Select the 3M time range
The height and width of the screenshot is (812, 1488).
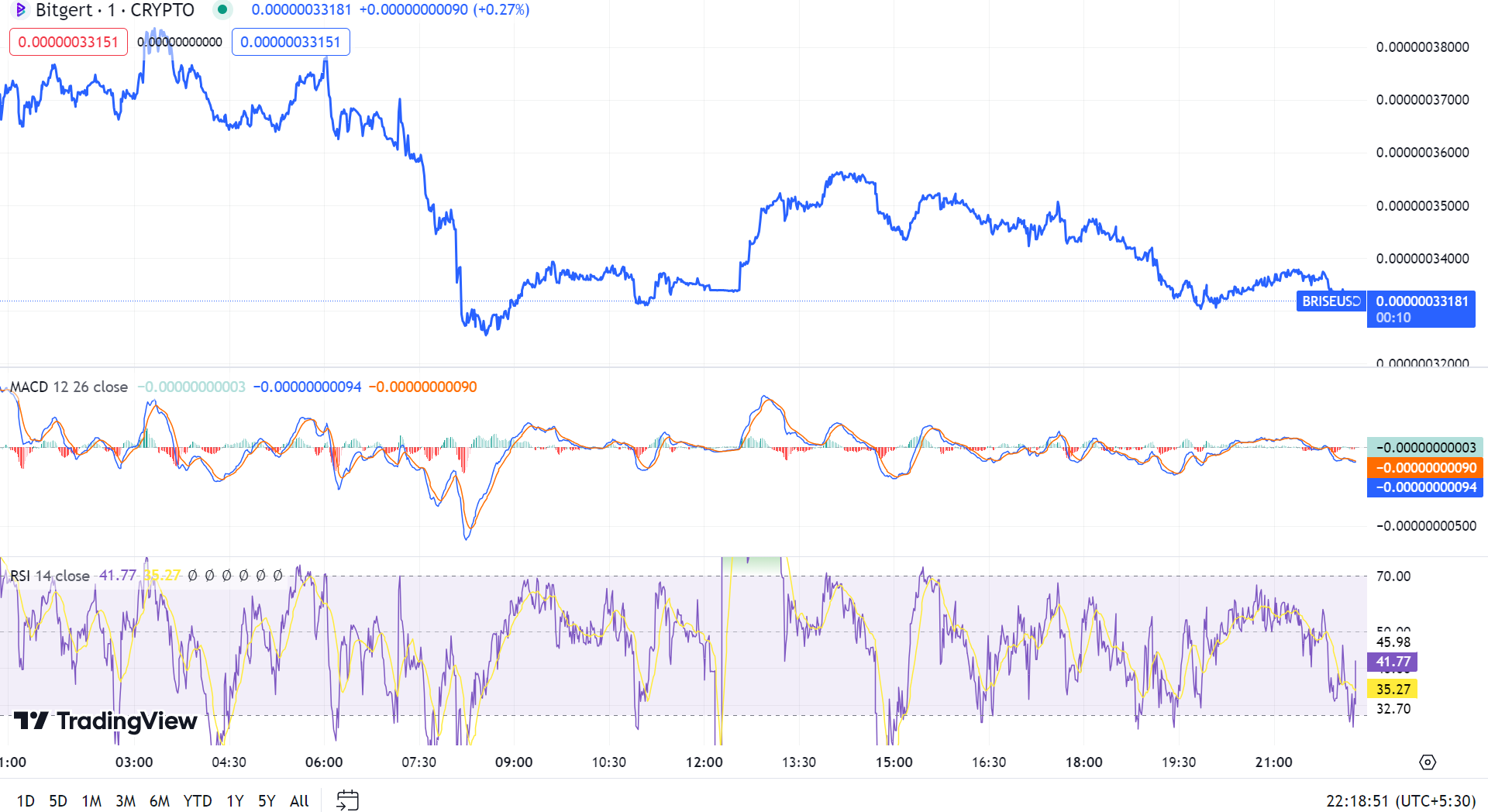126,801
